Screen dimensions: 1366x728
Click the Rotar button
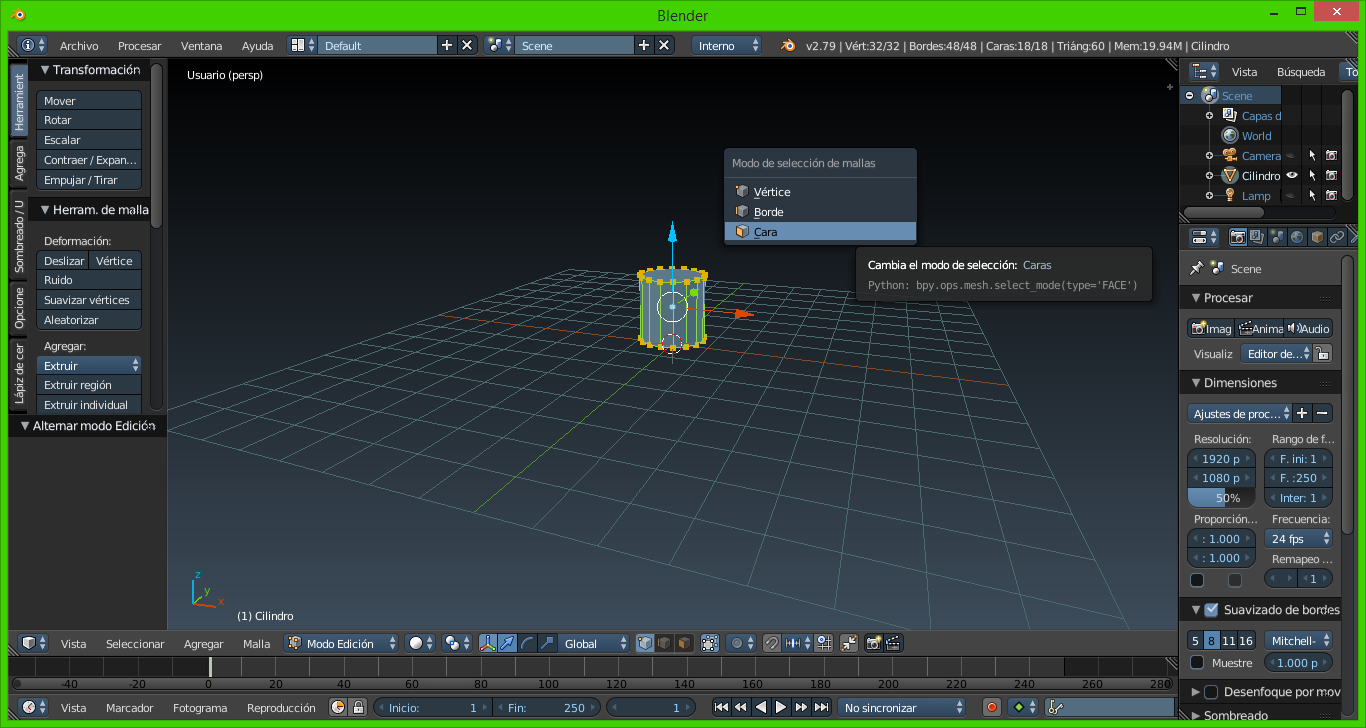click(x=89, y=120)
